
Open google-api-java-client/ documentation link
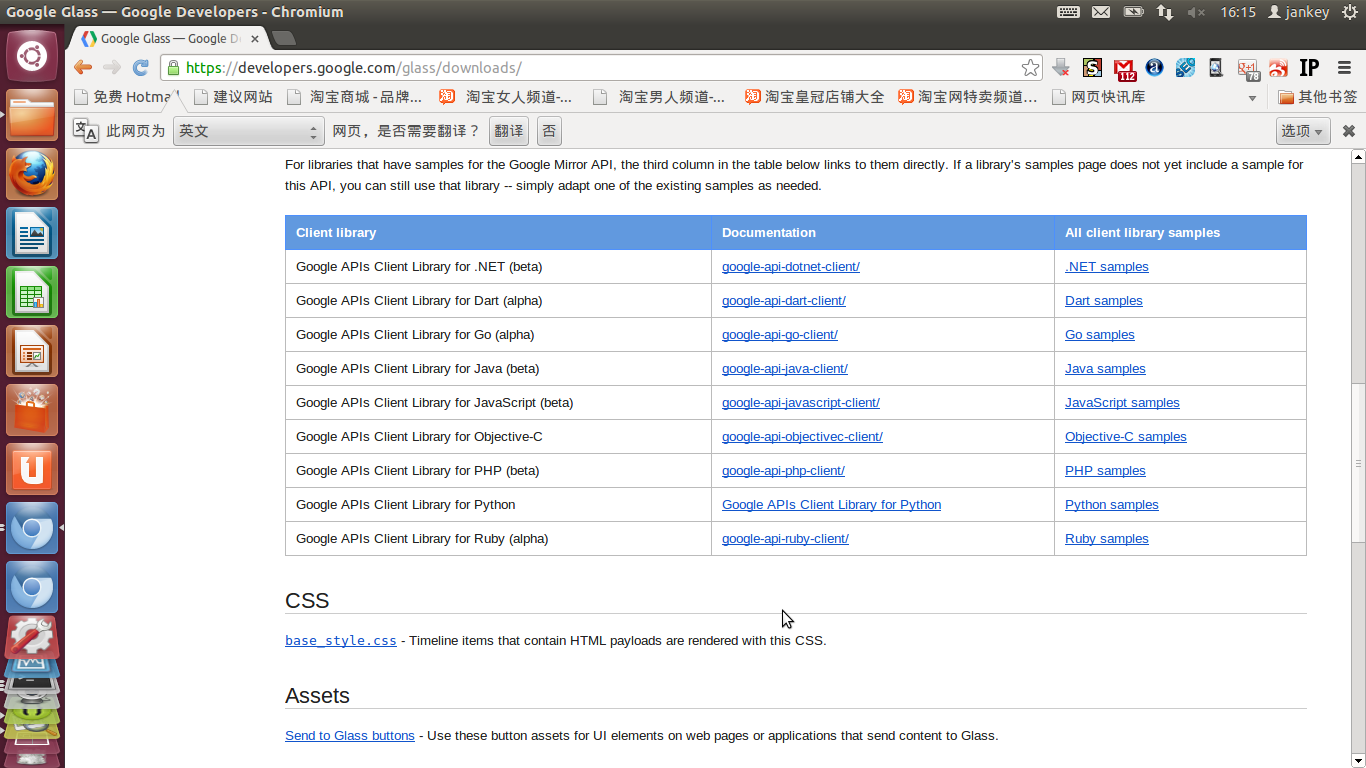(785, 369)
